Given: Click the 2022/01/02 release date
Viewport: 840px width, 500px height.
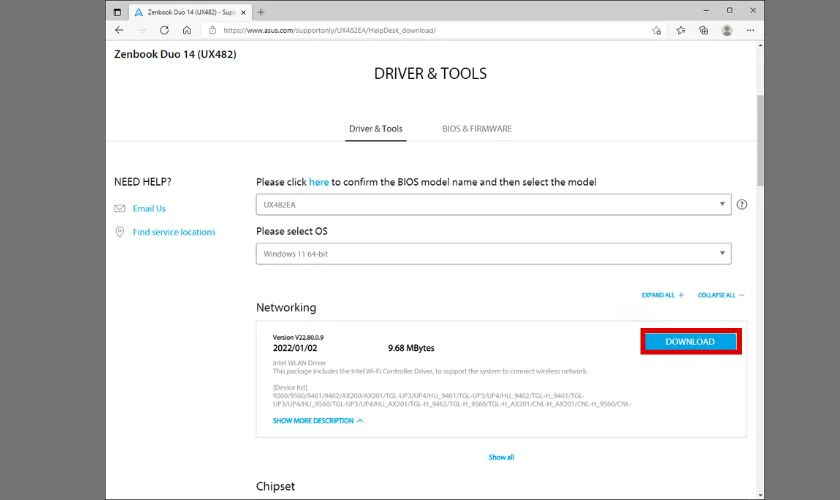Looking at the screenshot, I should tap(295, 348).
